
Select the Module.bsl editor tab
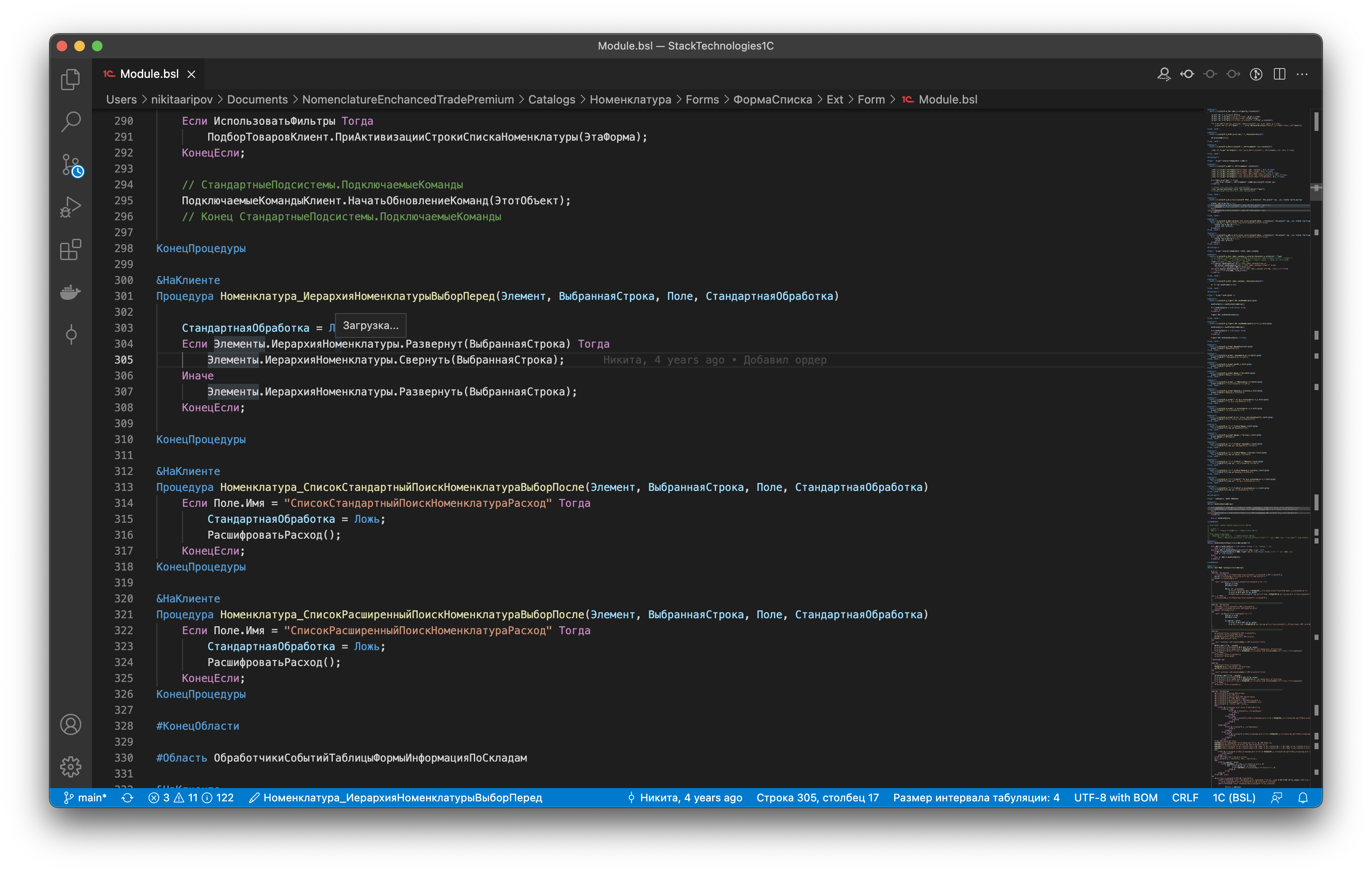pos(149,74)
